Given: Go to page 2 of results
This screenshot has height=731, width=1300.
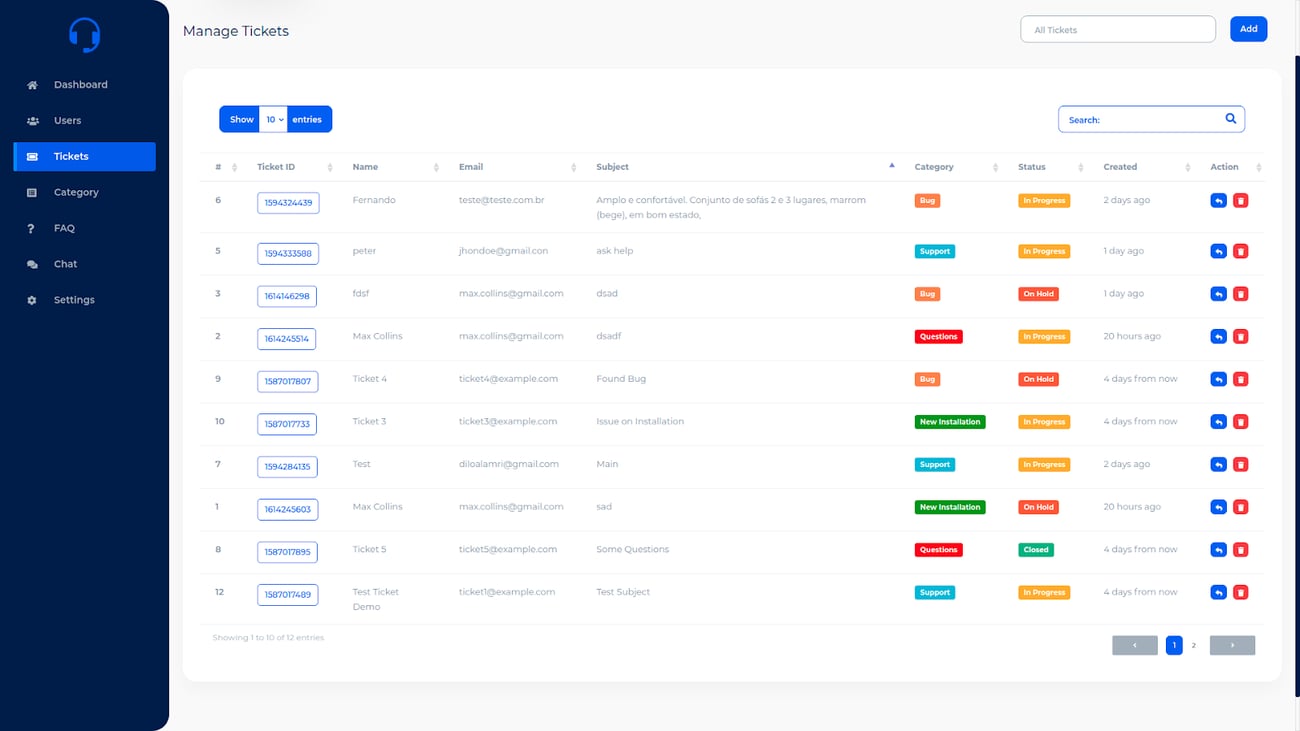Looking at the screenshot, I should pyautogui.click(x=1193, y=645).
